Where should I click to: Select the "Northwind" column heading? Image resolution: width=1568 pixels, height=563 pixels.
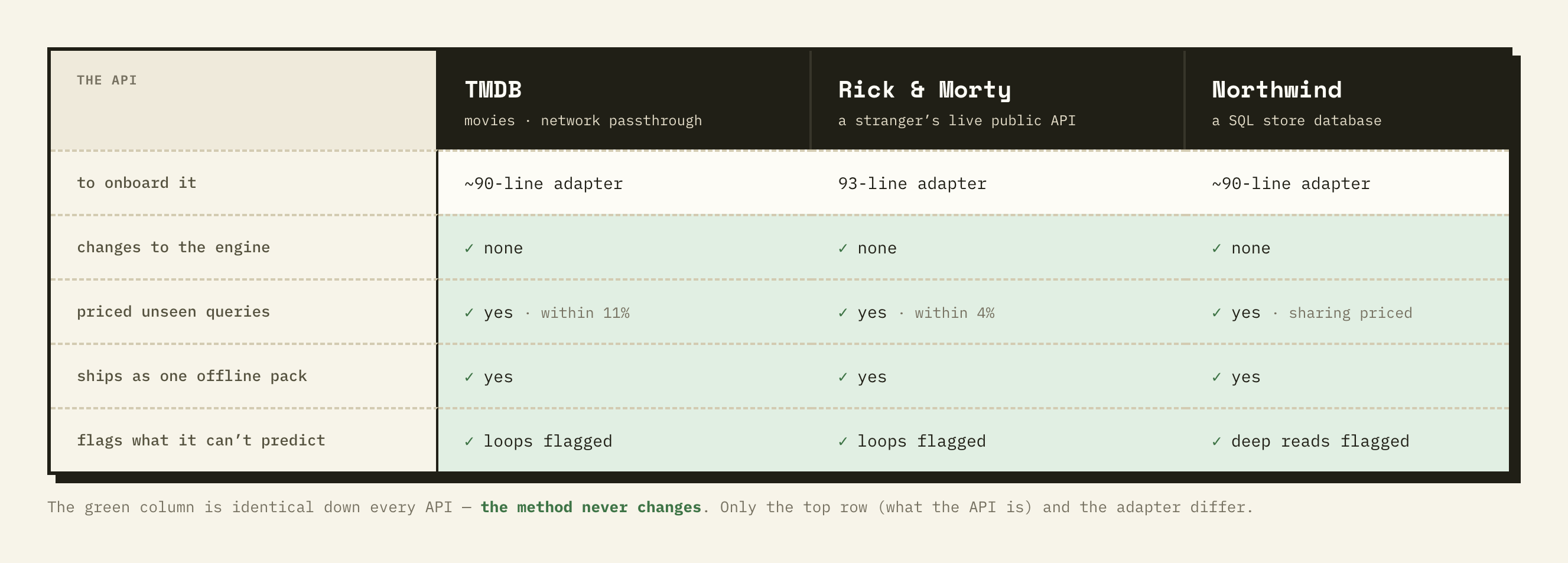click(x=1276, y=89)
